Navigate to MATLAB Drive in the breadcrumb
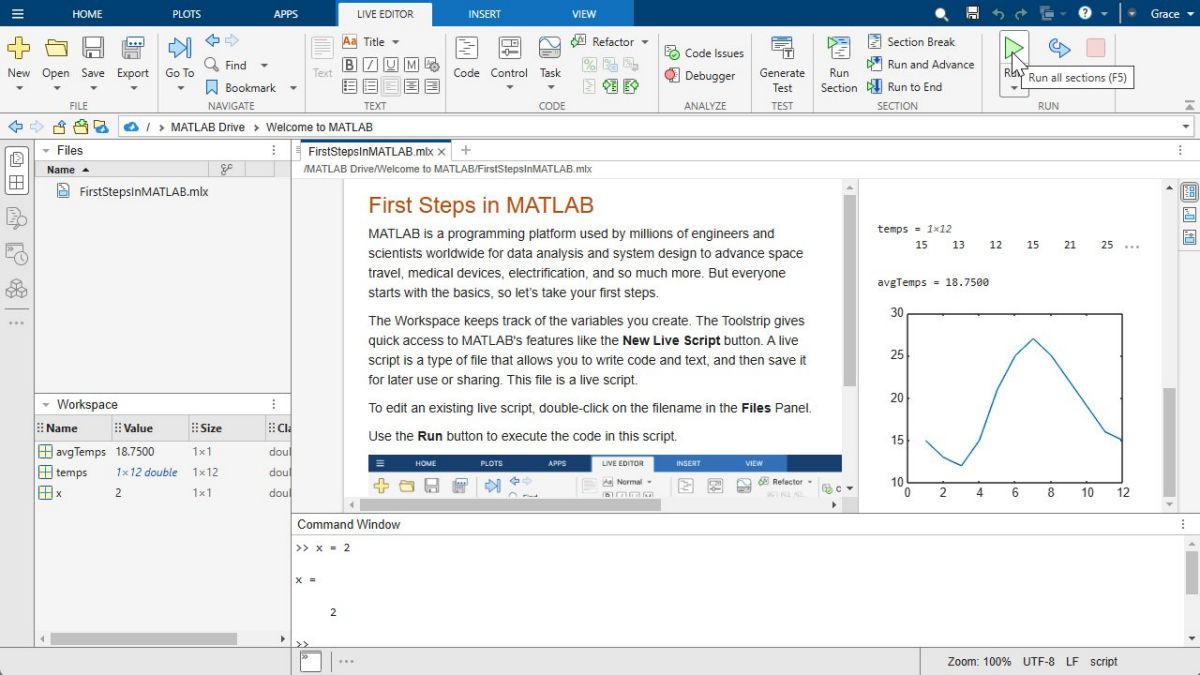The width and height of the screenshot is (1200, 675). pos(207,127)
